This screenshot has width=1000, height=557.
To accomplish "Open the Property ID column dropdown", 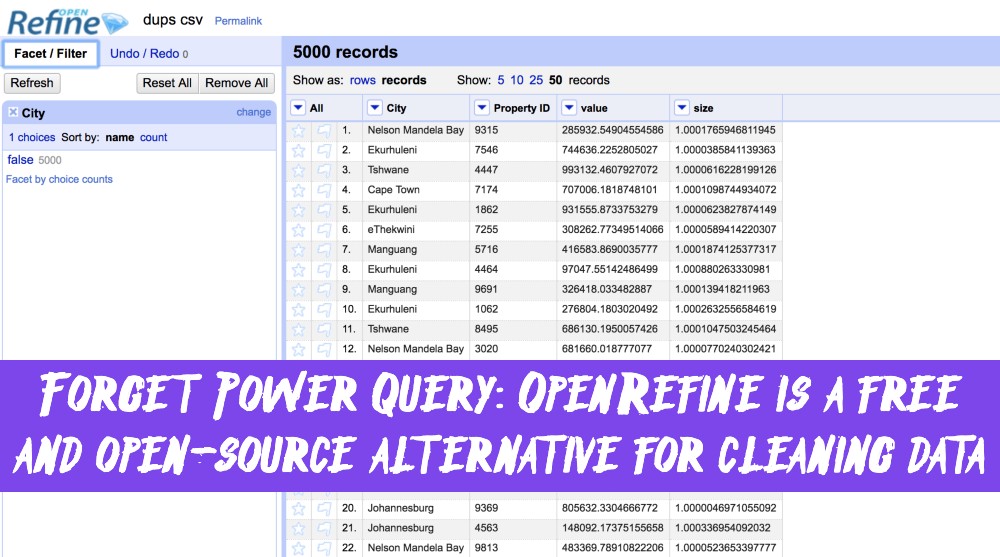I will (482, 108).
